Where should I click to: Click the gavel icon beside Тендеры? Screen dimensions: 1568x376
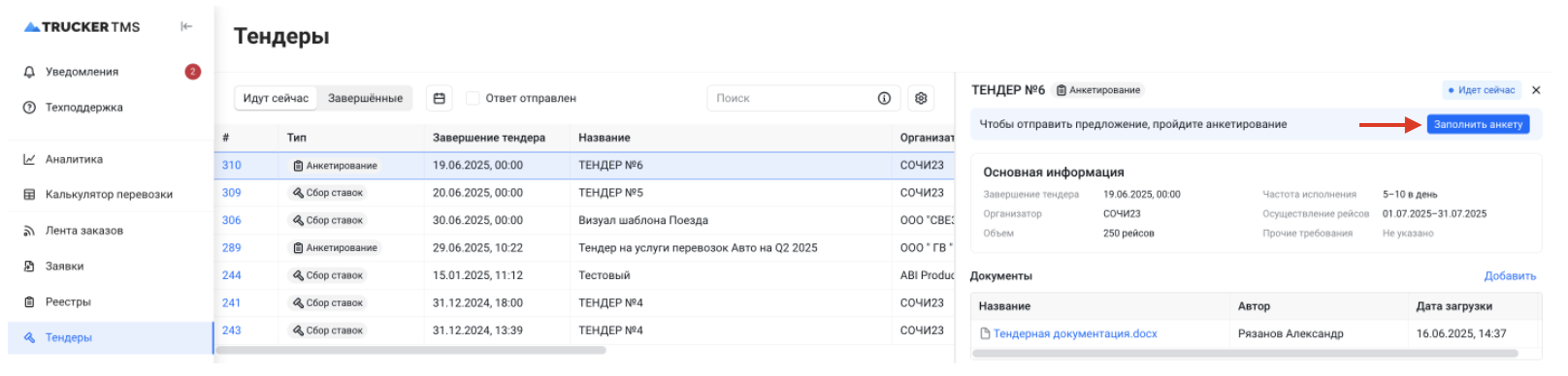[x=29, y=338]
